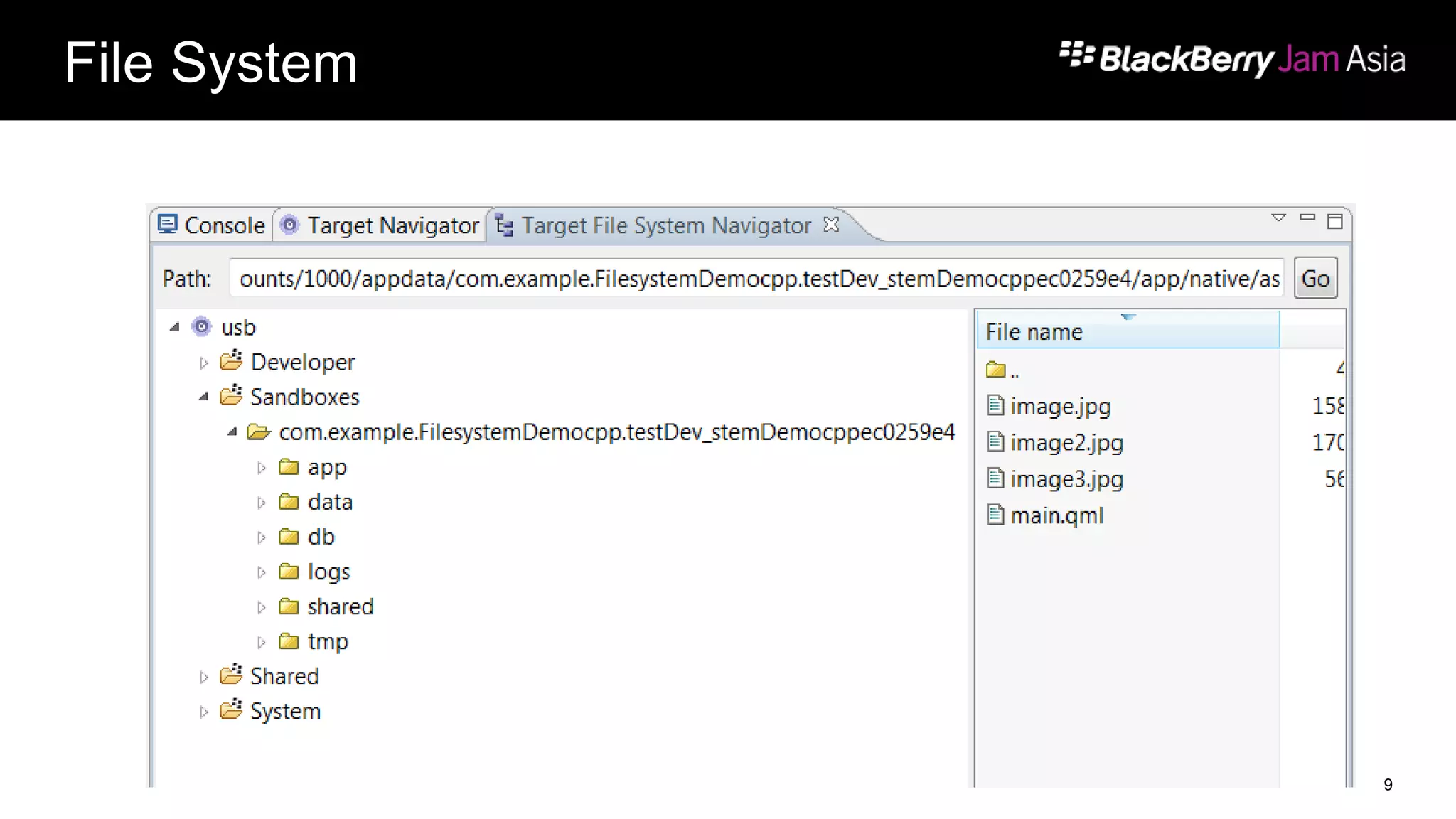1456x819 pixels.
Task: Open the Target Navigator tab
Action: point(380,225)
